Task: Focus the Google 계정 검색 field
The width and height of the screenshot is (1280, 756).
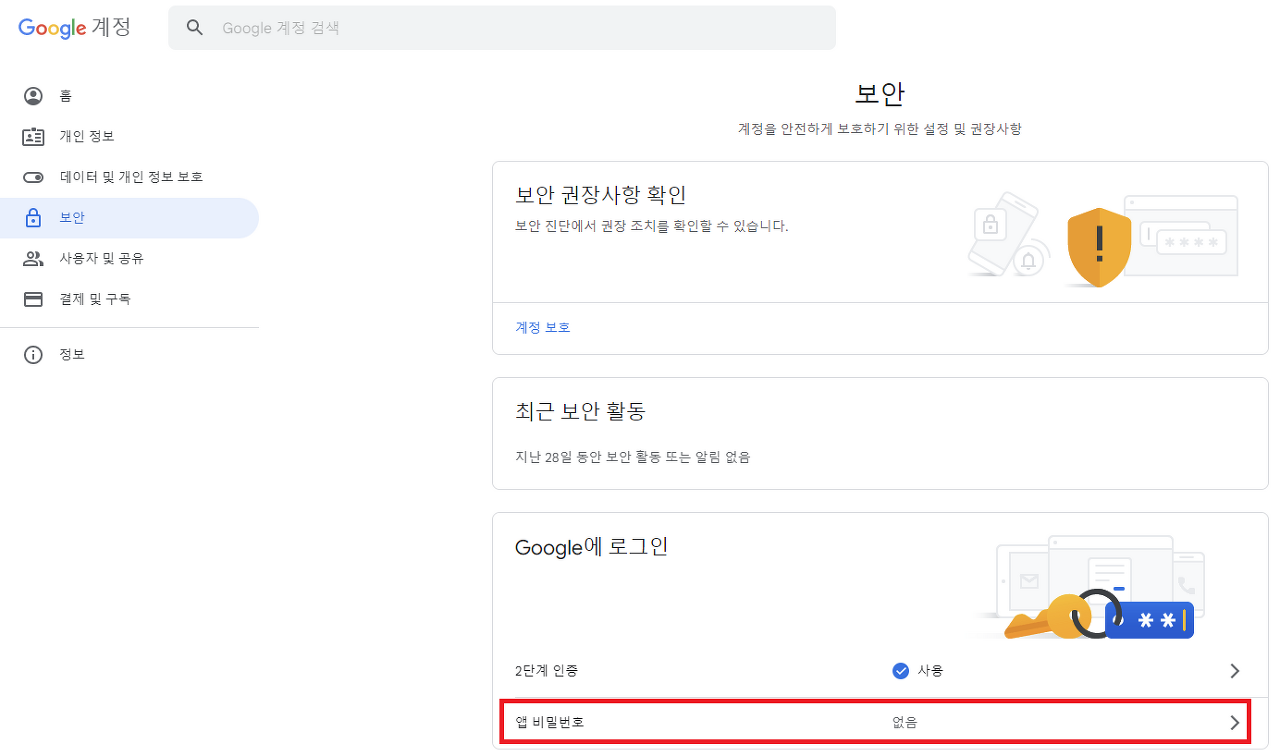Action: tap(502, 28)
